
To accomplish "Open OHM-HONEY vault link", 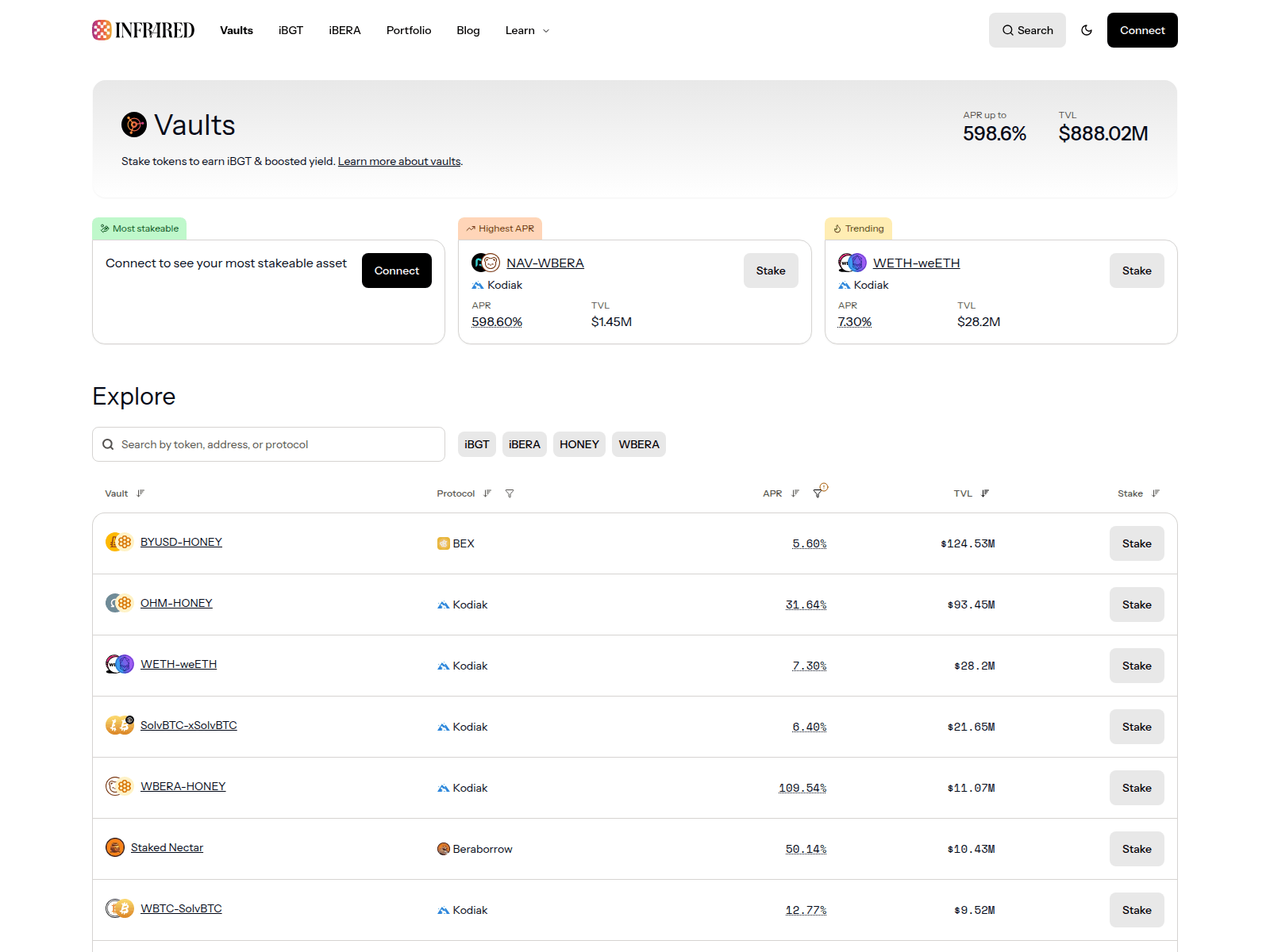I will click(176, 603).
